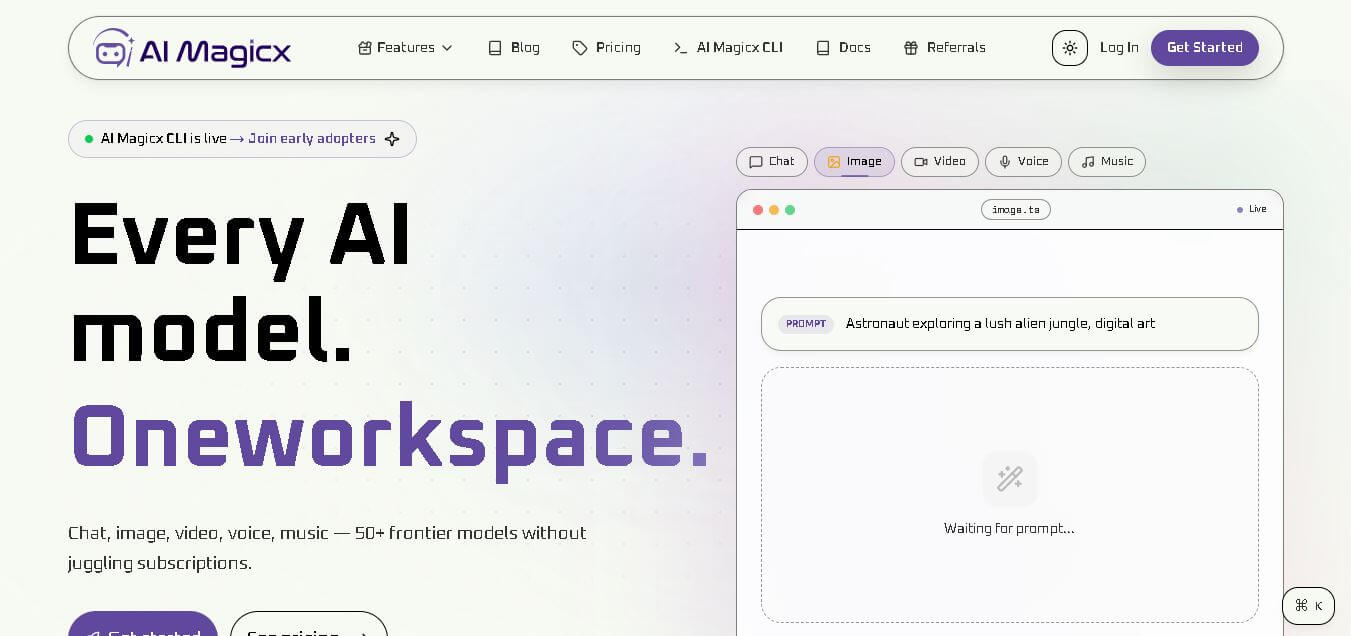Click the Live status indicator
Viewport: 1351px width, 636px height.
click(1252, 210)
